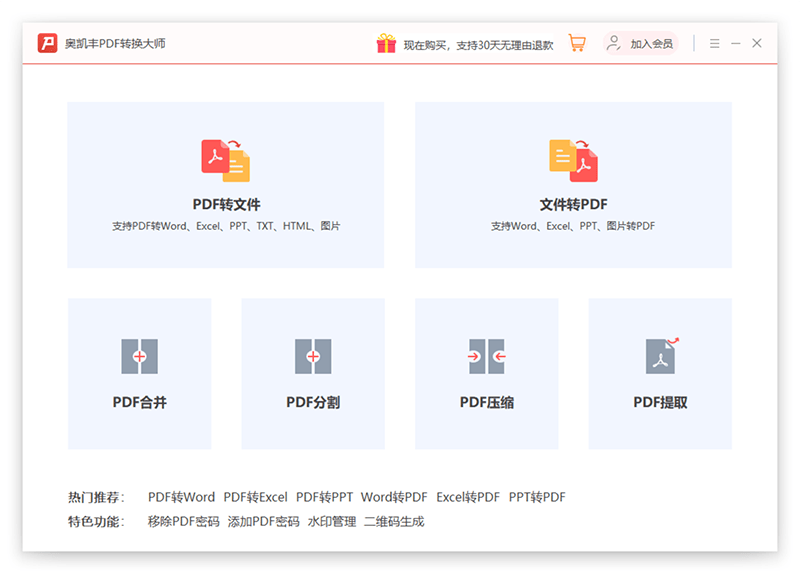Click the 文件转PDF title text

pos(573,205)
